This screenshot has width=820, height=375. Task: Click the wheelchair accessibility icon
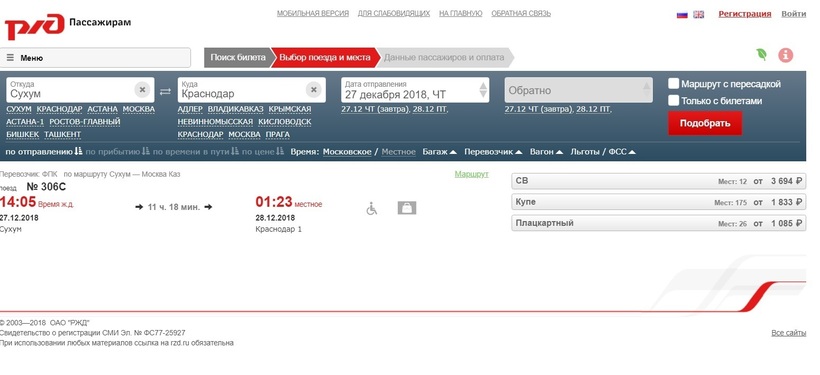(x=371, y=208)
